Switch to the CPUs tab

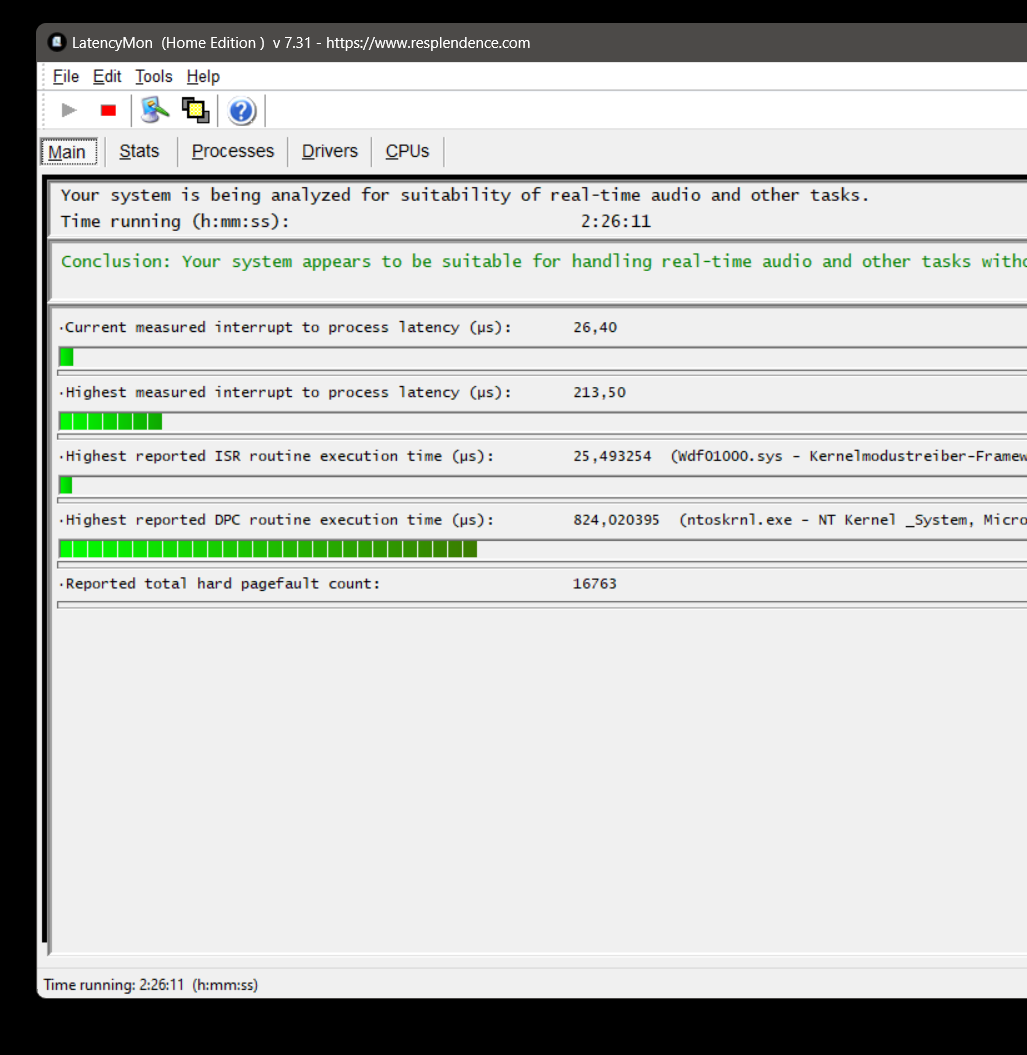407,151
